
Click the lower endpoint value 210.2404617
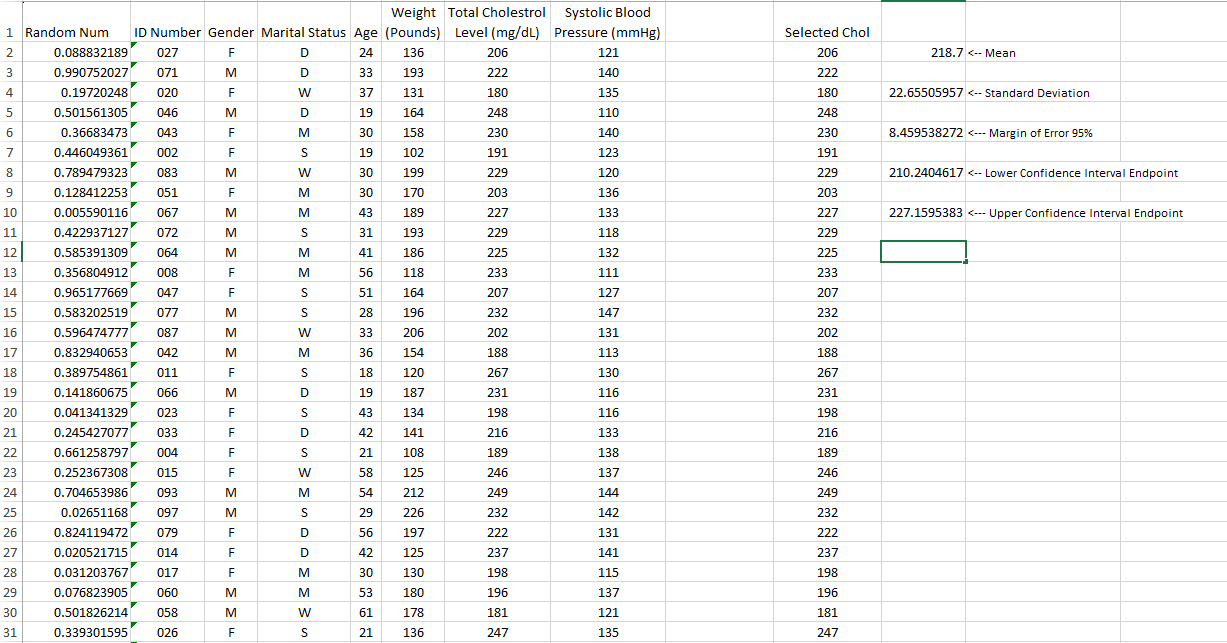click(923, 172)
